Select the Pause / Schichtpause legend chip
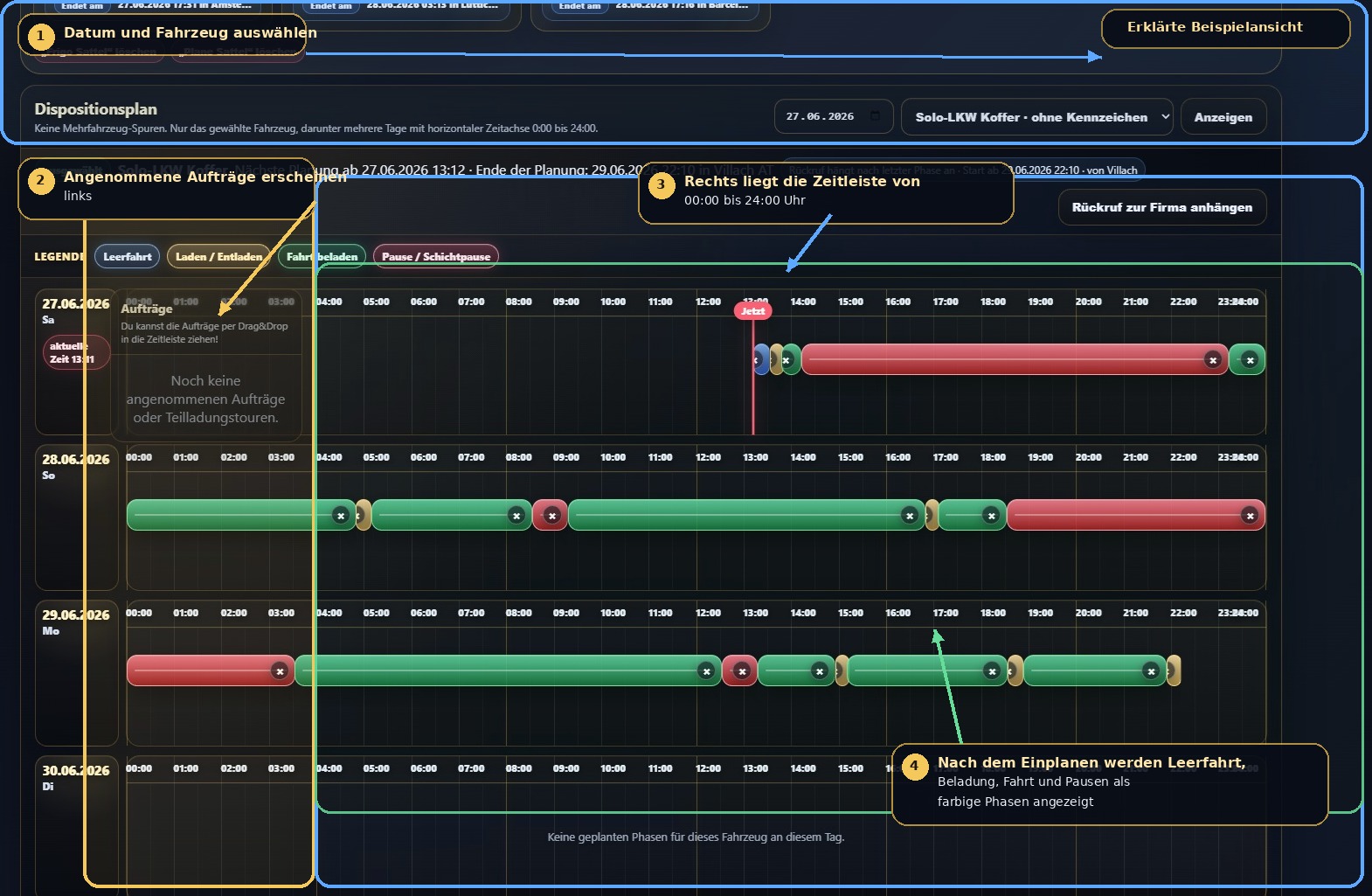Viewport: 1372px width, 896px height. (436, 256)
